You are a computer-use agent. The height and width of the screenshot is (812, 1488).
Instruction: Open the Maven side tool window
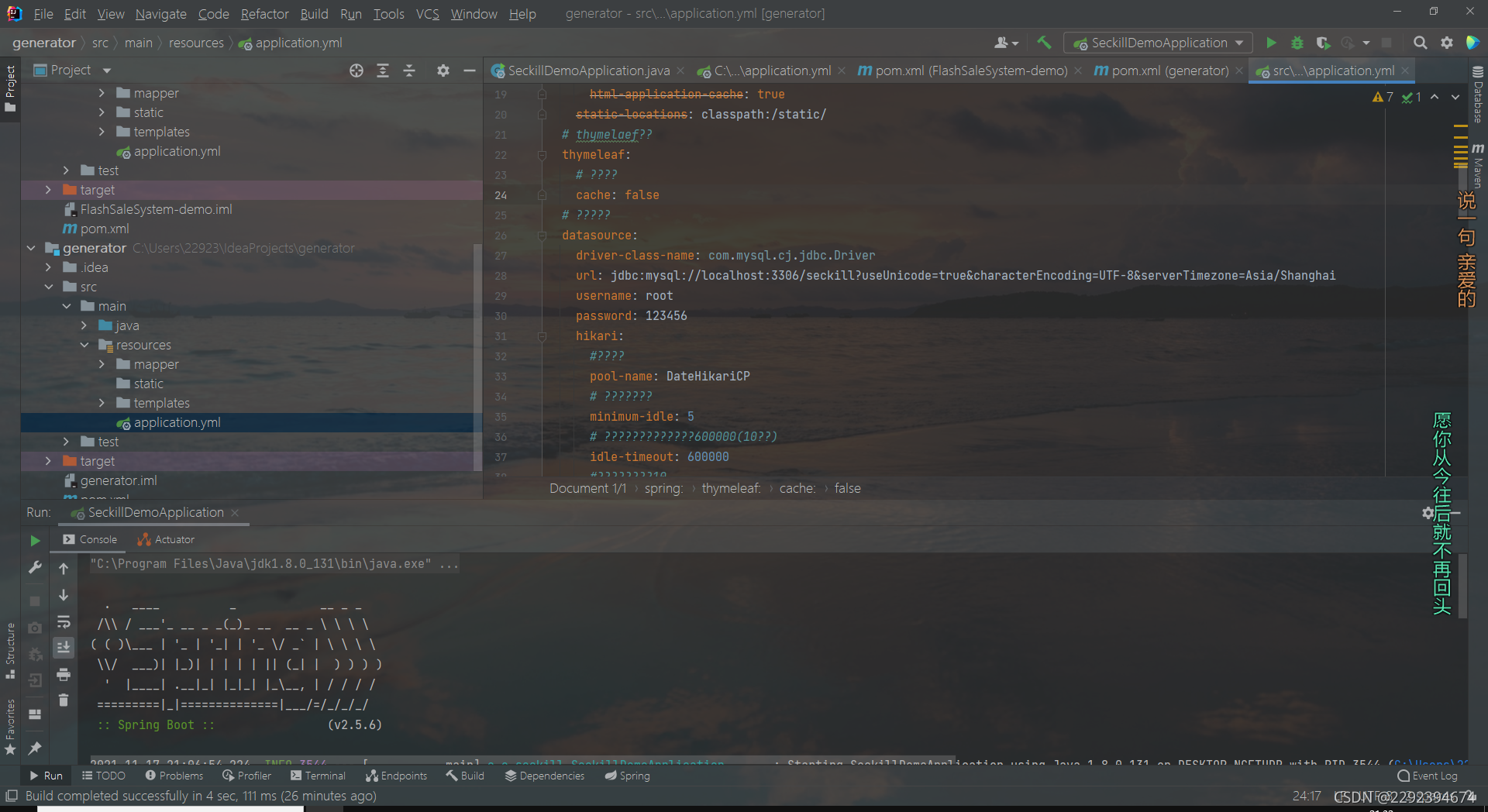coord(1478,165)
